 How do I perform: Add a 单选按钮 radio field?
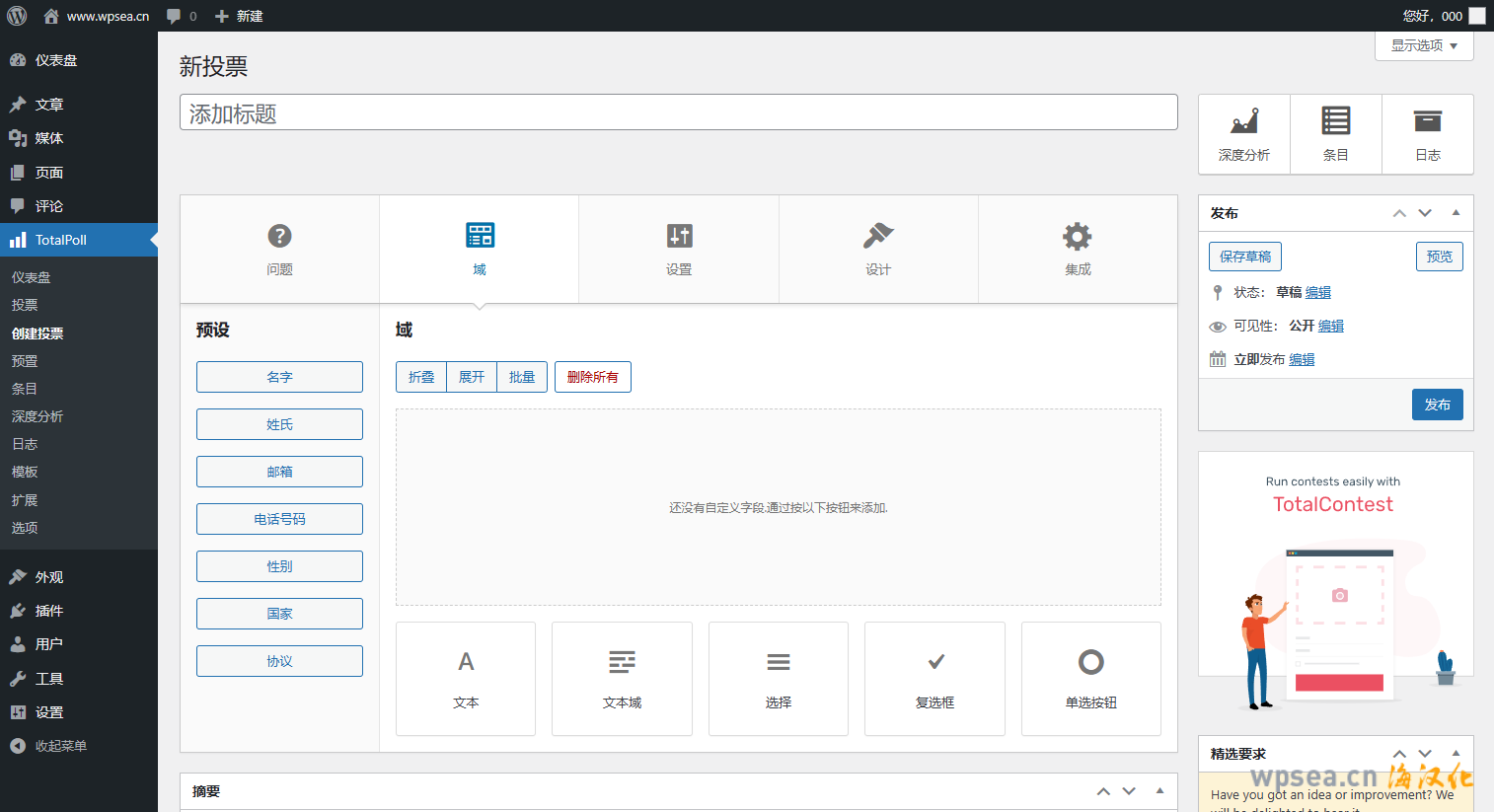(x=1090, y=679)
